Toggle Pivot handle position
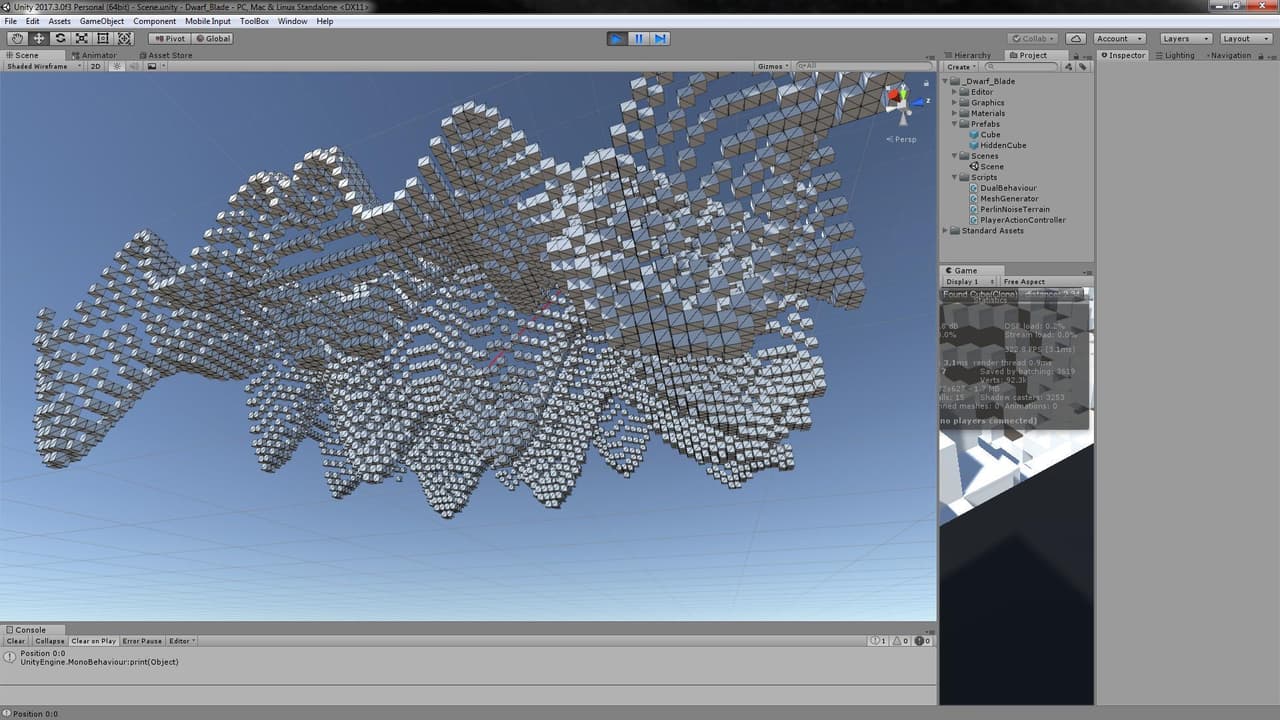The image size is (1280, 720). click(x=169, y=38)
